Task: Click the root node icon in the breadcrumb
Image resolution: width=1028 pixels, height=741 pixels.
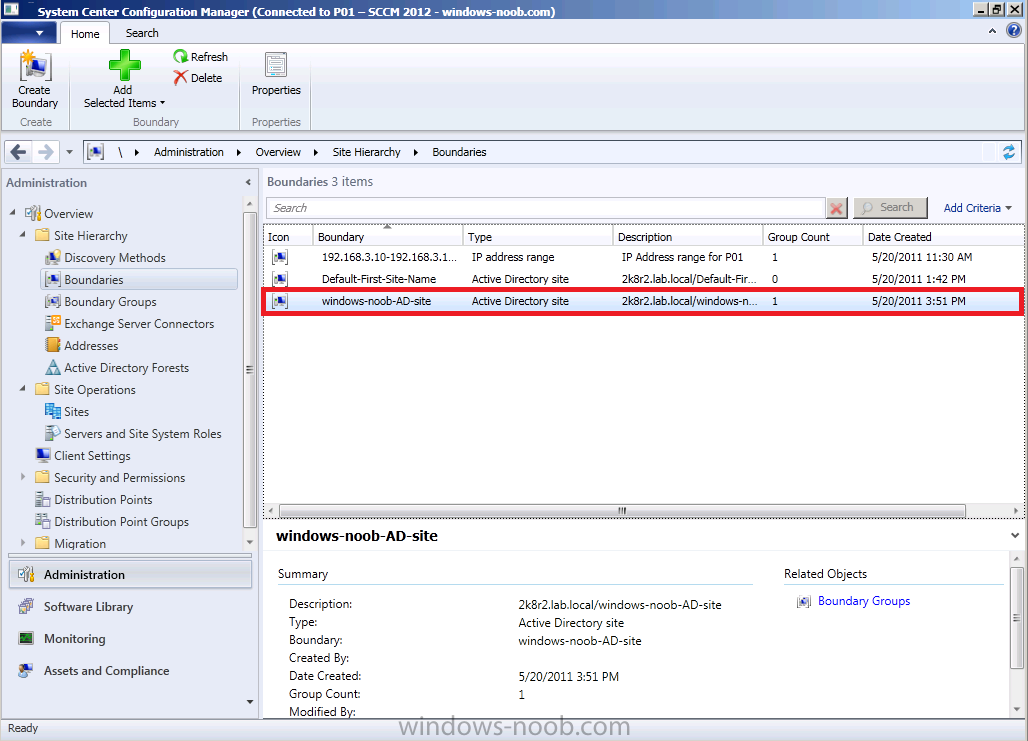Action: pyautogui.click(x=96, y=152)
